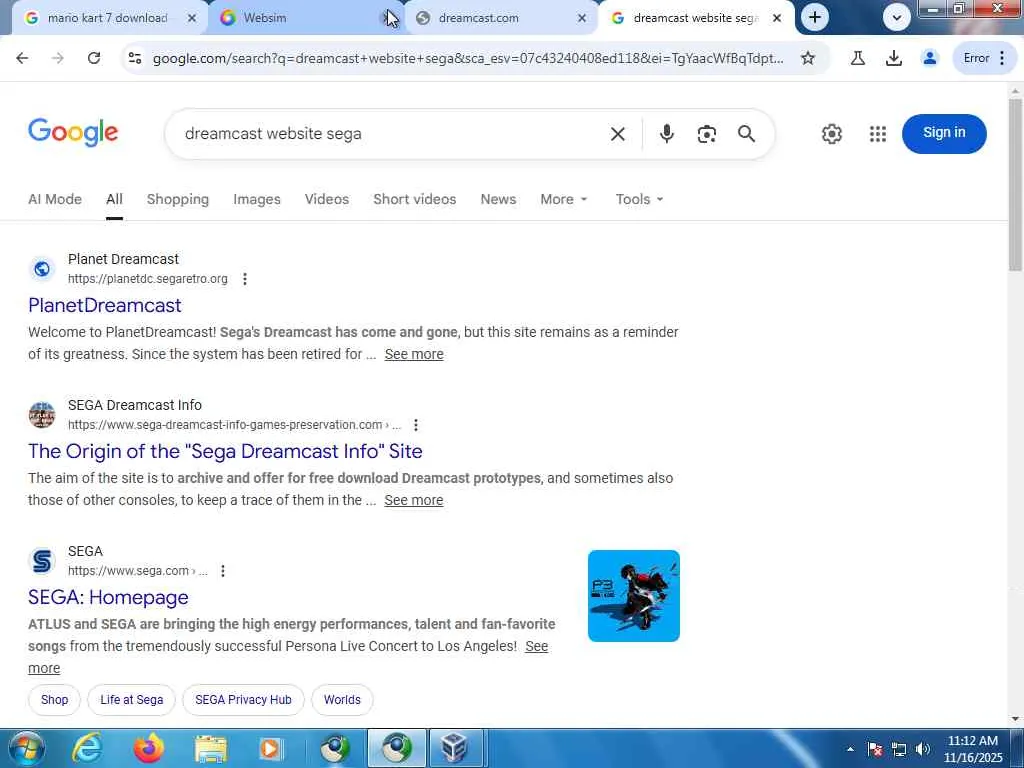Open VirtualBox from the taskbar
This screenshot has height=768, width=1024.
455,748
